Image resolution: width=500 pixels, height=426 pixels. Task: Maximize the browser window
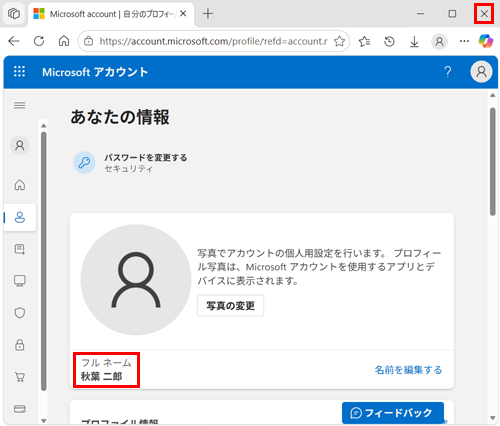452,14
